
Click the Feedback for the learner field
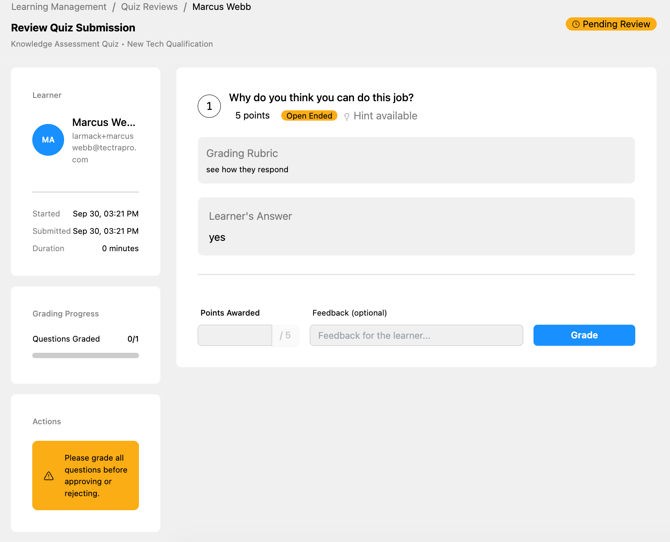[416, 335]
